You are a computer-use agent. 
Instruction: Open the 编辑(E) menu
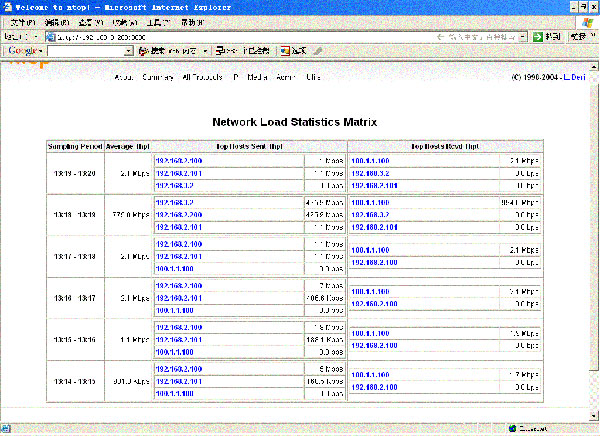tap(57, 23)
